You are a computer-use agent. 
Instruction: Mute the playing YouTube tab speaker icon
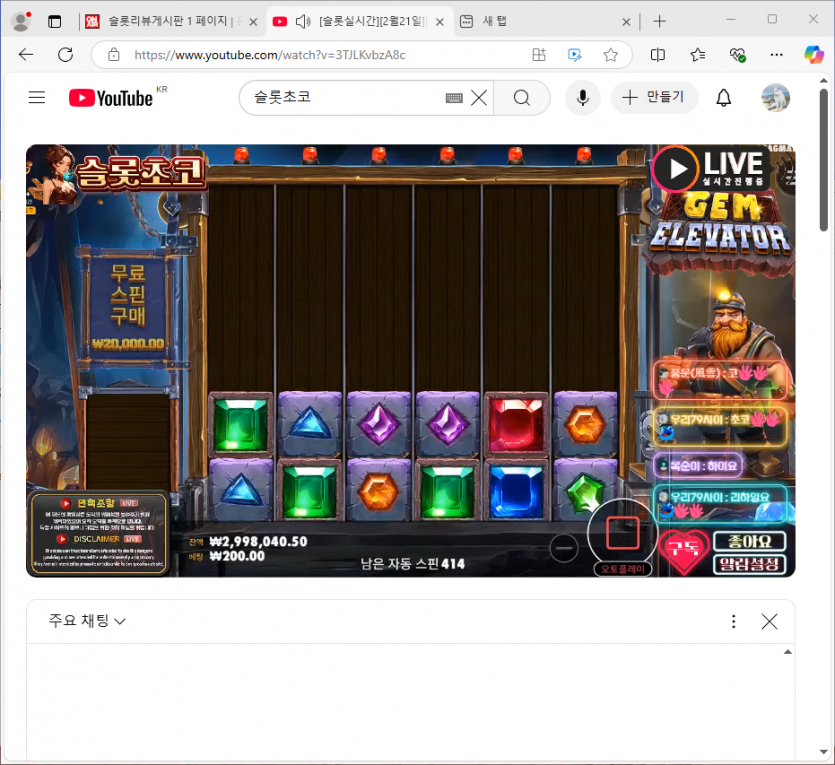302,21
